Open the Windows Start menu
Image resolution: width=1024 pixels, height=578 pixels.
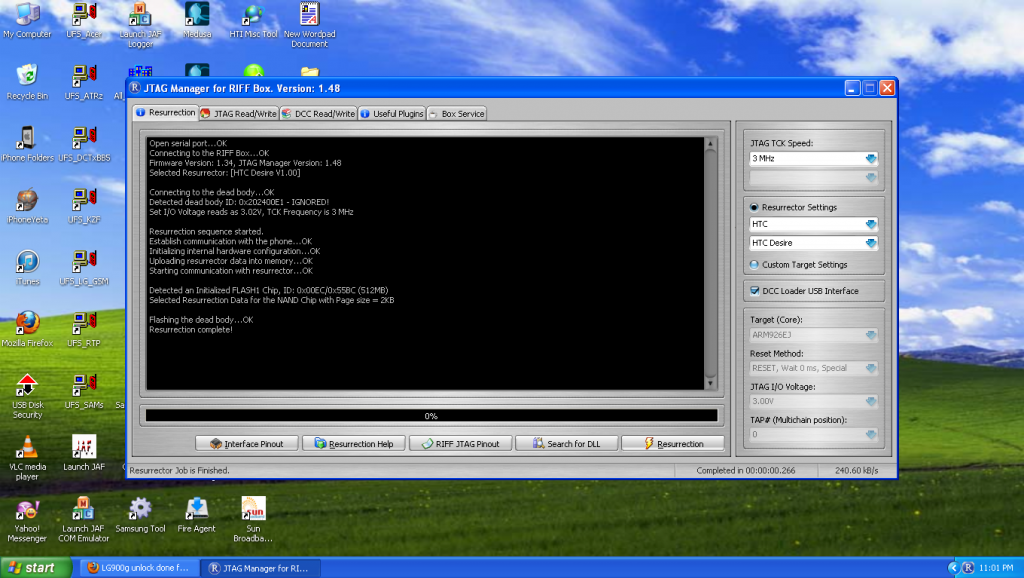pyautogui.click(x=36, y=568)
